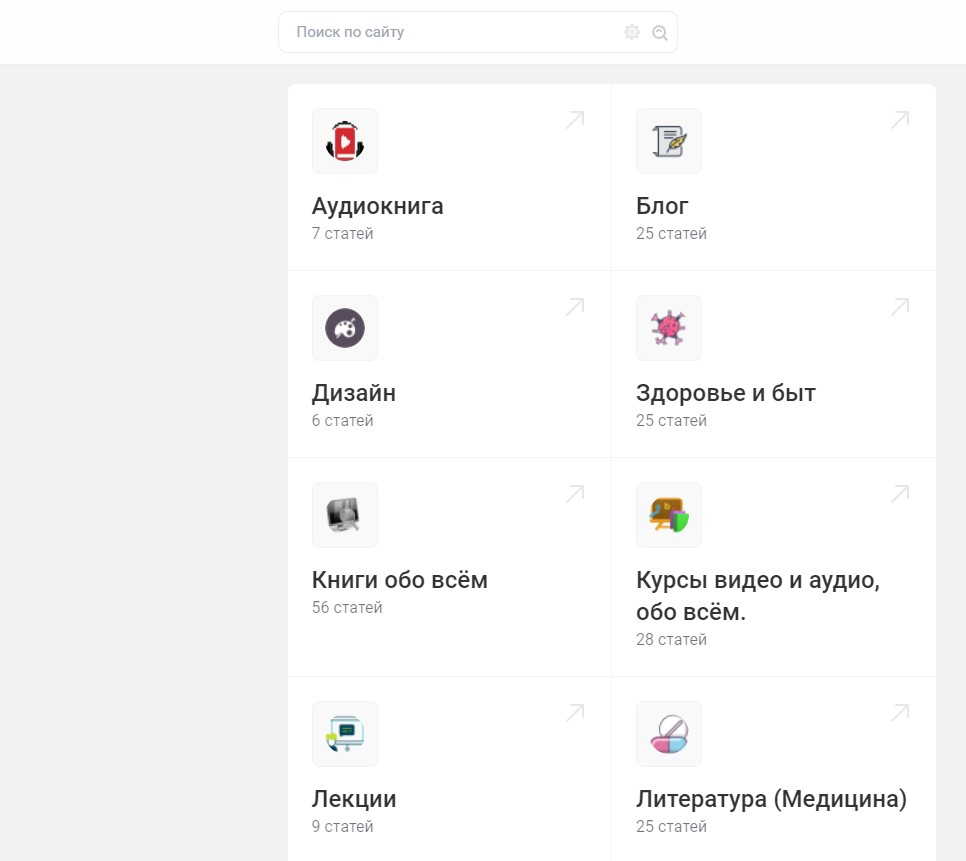Click the magnifier search icon
This screenshot has width=966, height=861.
click(x=660, y=33)
